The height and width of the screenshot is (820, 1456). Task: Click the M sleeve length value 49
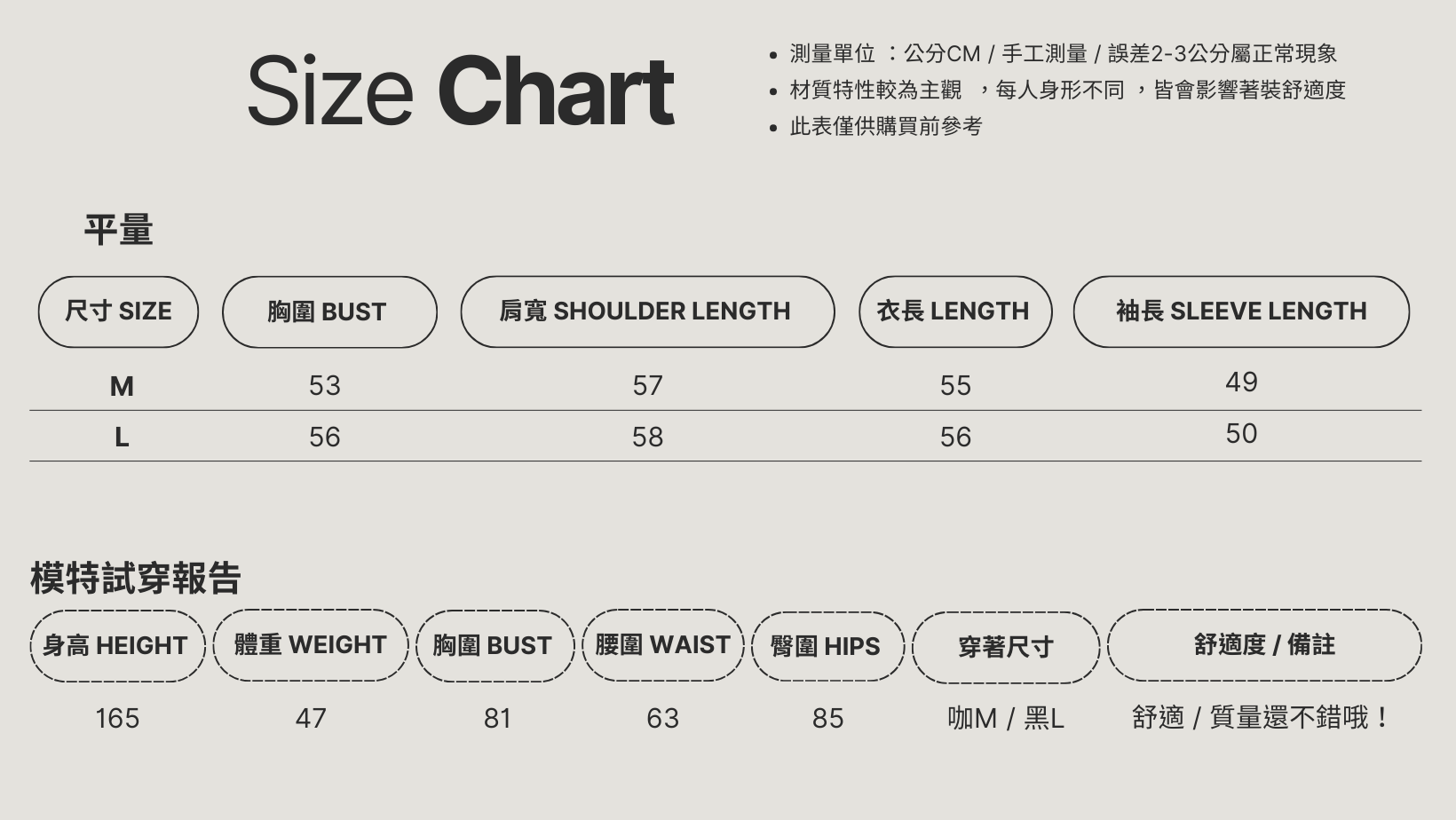(1240, 382)
